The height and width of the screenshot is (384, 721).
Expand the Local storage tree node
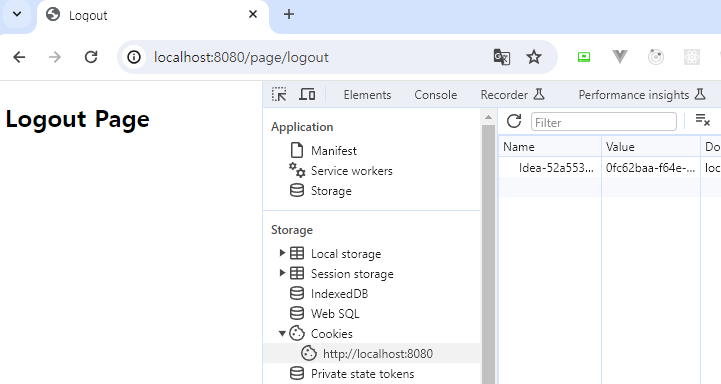point(282,253)
